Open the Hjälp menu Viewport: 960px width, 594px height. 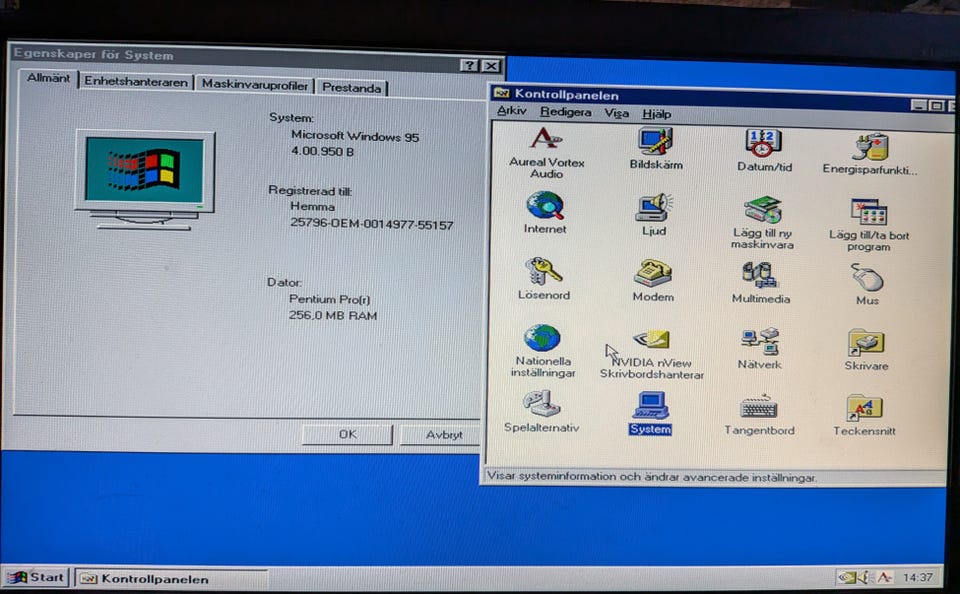(x=656, y=114)
